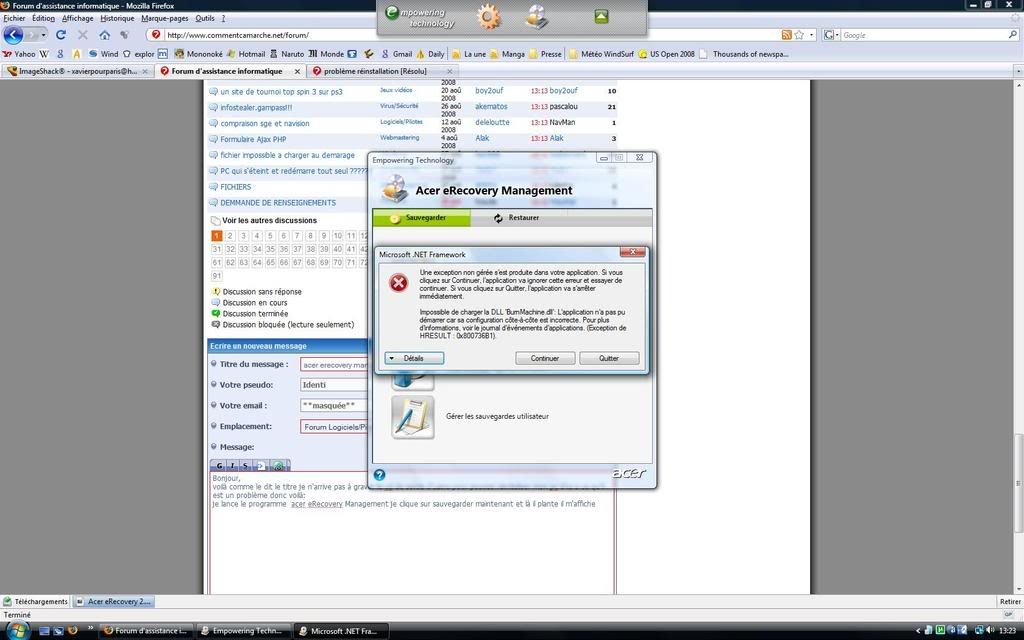Click Retirer in the downloads bar
Image resolution: width=1024 pixels, height=640 pixels.
click(x=1010, y=601)
